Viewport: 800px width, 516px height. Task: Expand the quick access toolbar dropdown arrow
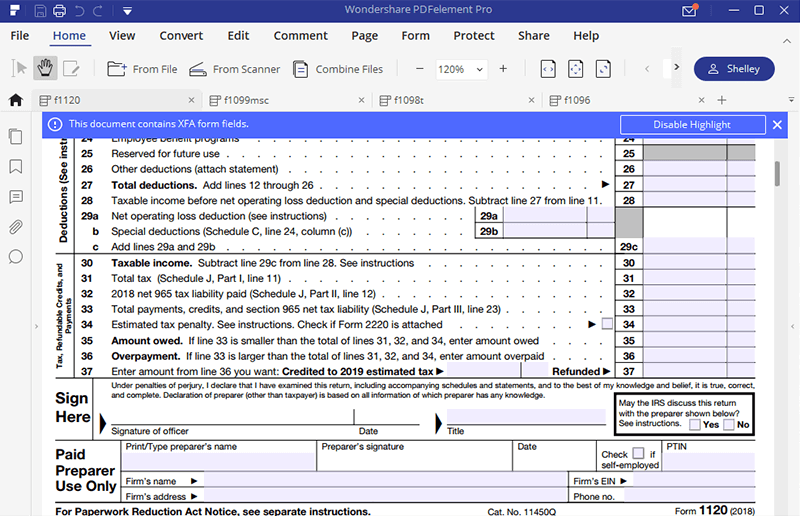click(x=128, y=12)
